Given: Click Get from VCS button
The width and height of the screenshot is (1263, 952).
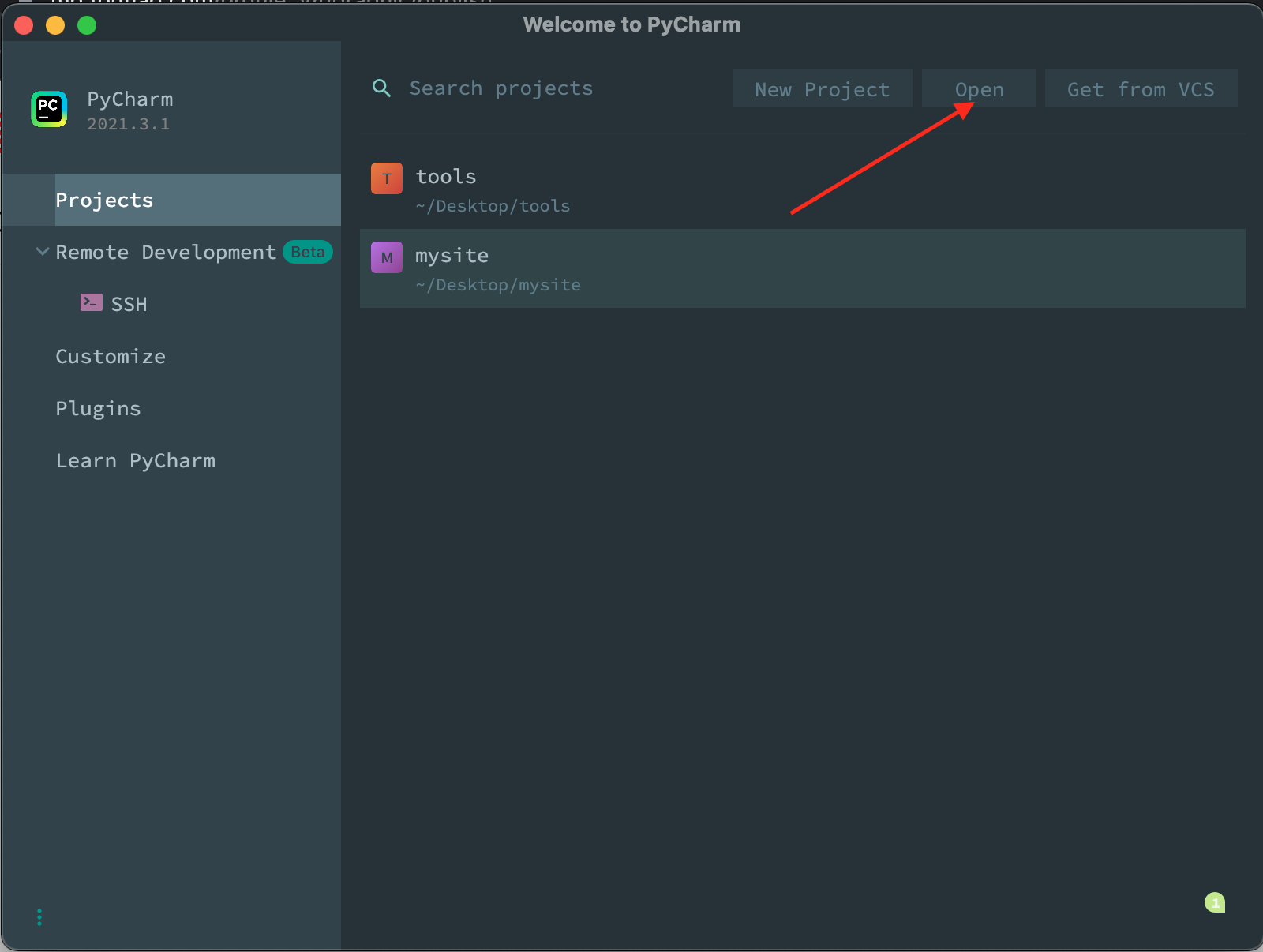Looking at the screenshot, I should click(1141, 88).
